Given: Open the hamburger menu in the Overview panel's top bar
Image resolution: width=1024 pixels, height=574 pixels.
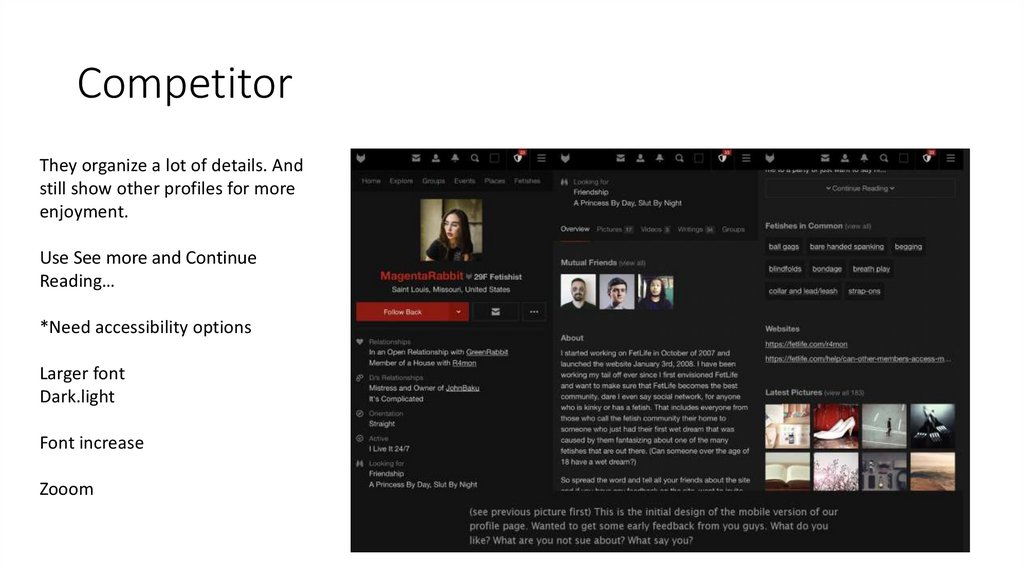Looking at the screenshot, I should click(x=746, y=158).
